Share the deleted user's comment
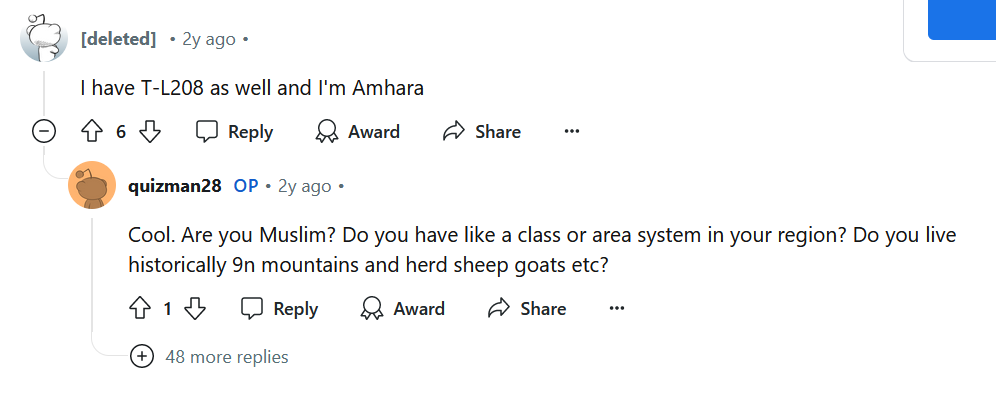 (x=482, y=131)
